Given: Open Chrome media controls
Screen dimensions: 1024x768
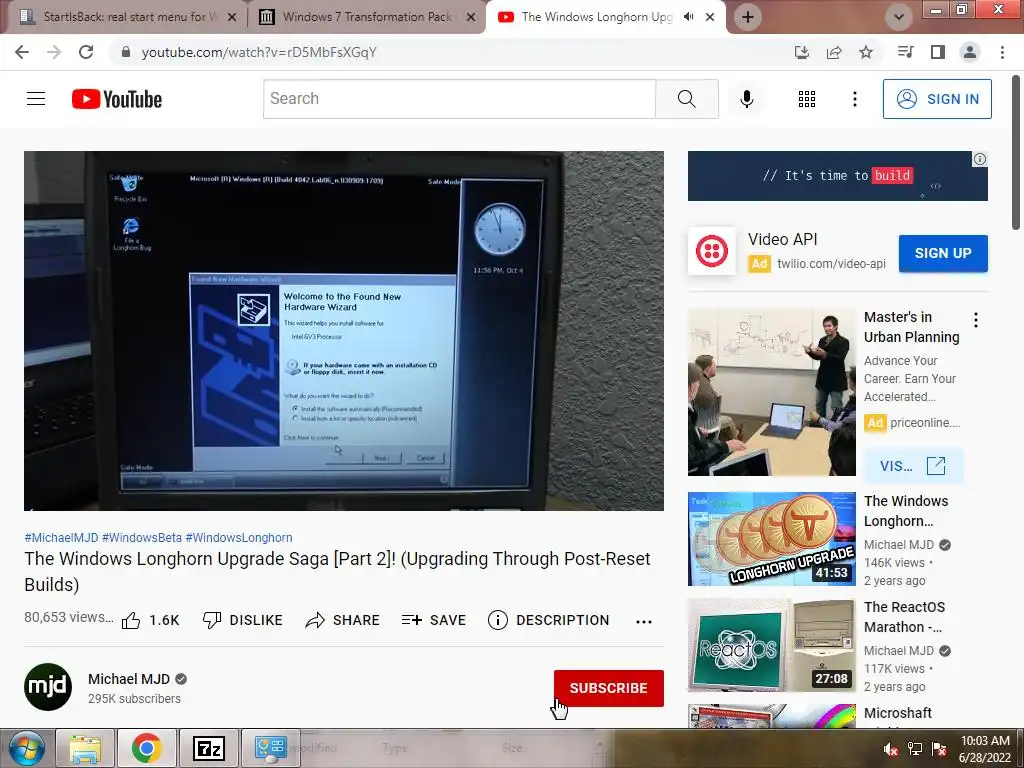Looking at the screenshot, I should [905, 52].
